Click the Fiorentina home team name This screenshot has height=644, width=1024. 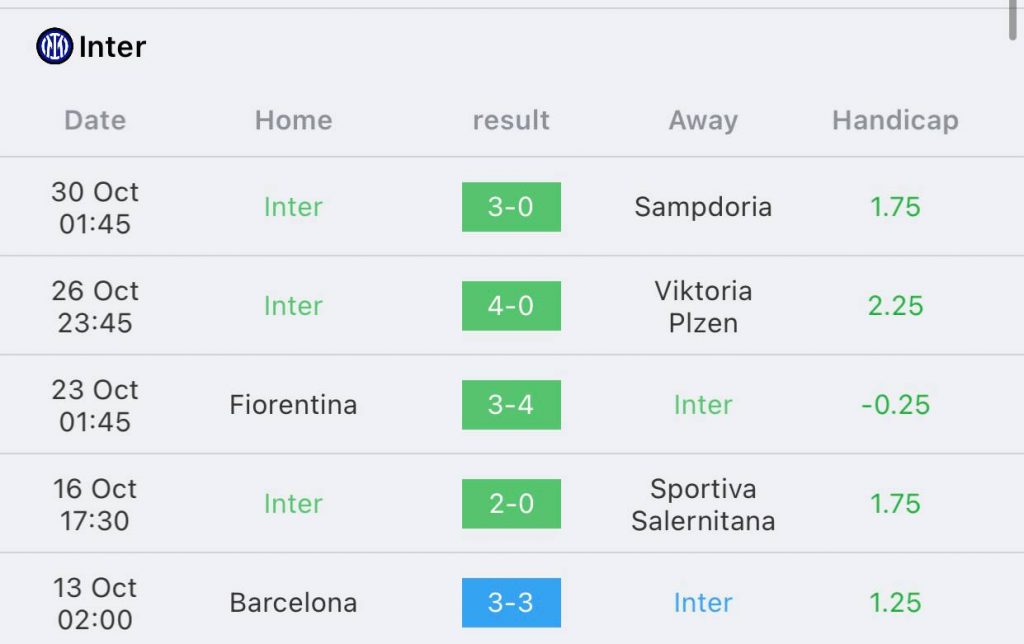[293, 405]
